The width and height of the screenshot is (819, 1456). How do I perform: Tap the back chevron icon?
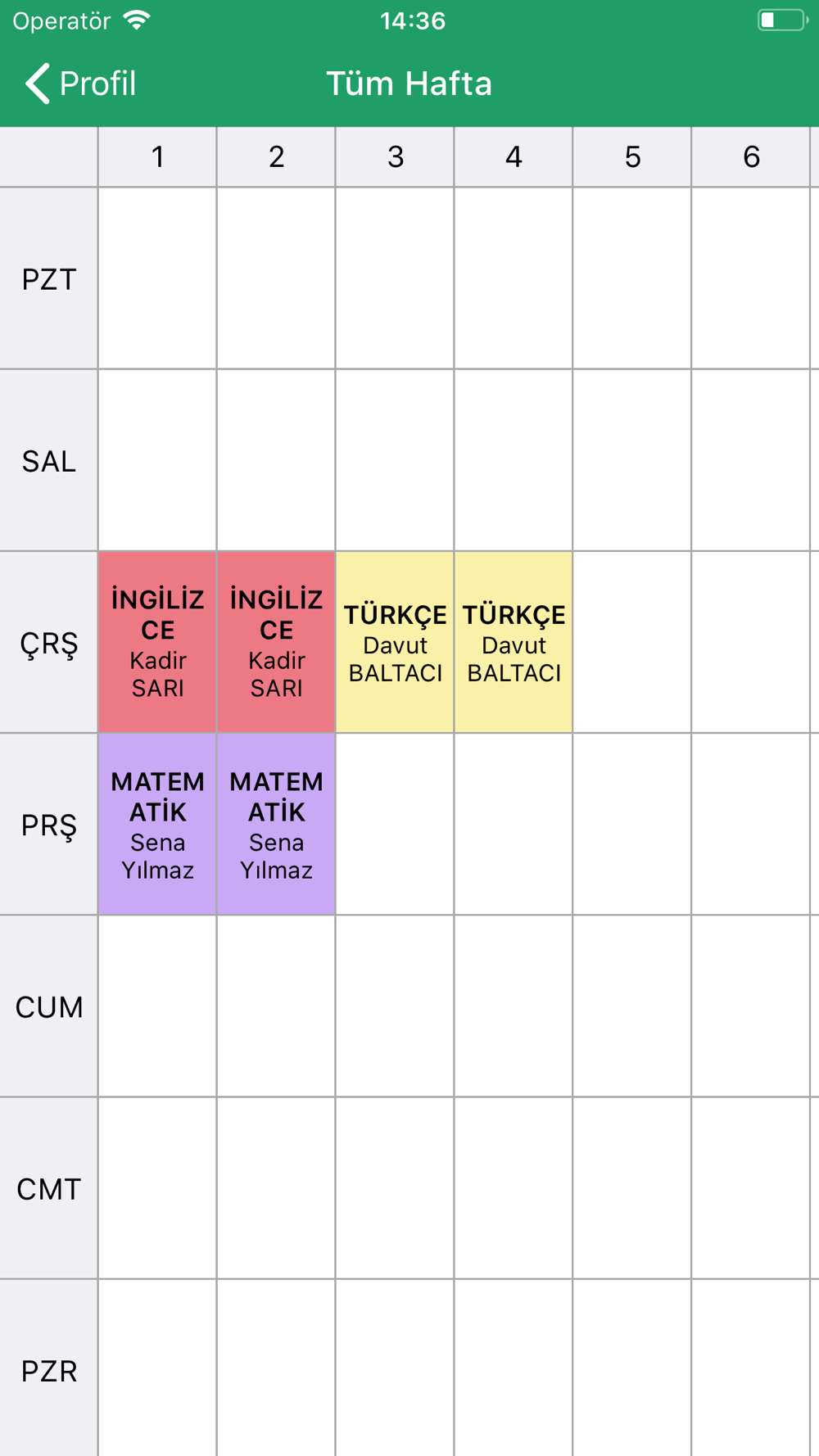point(37,84)
